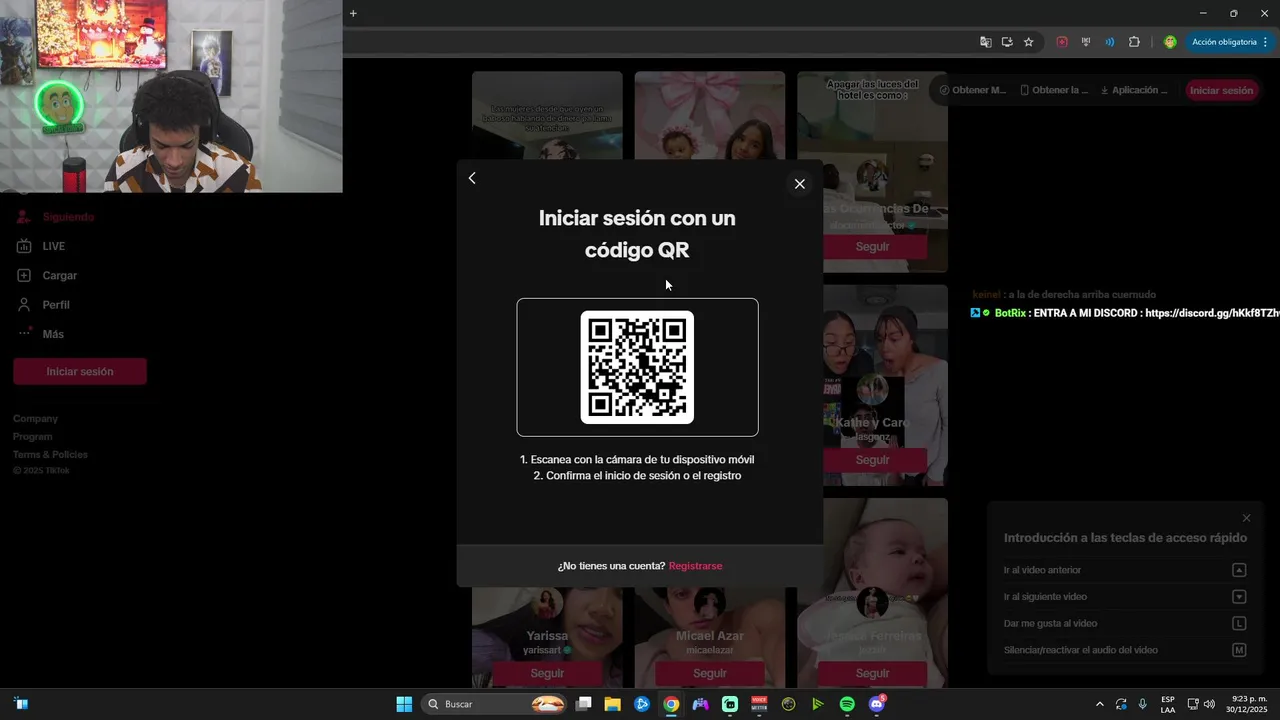Click the Registrarse link
Screen dimensions: 1280x720
[695, 566]
